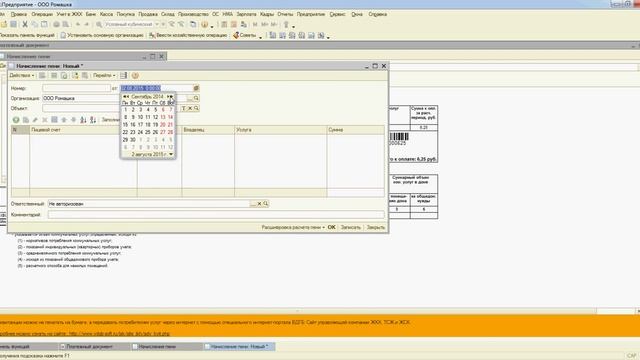The width and height of the screenshot is (640, 360).
Task: Select day 26 in calendar
Action: (x=155, y=132)
